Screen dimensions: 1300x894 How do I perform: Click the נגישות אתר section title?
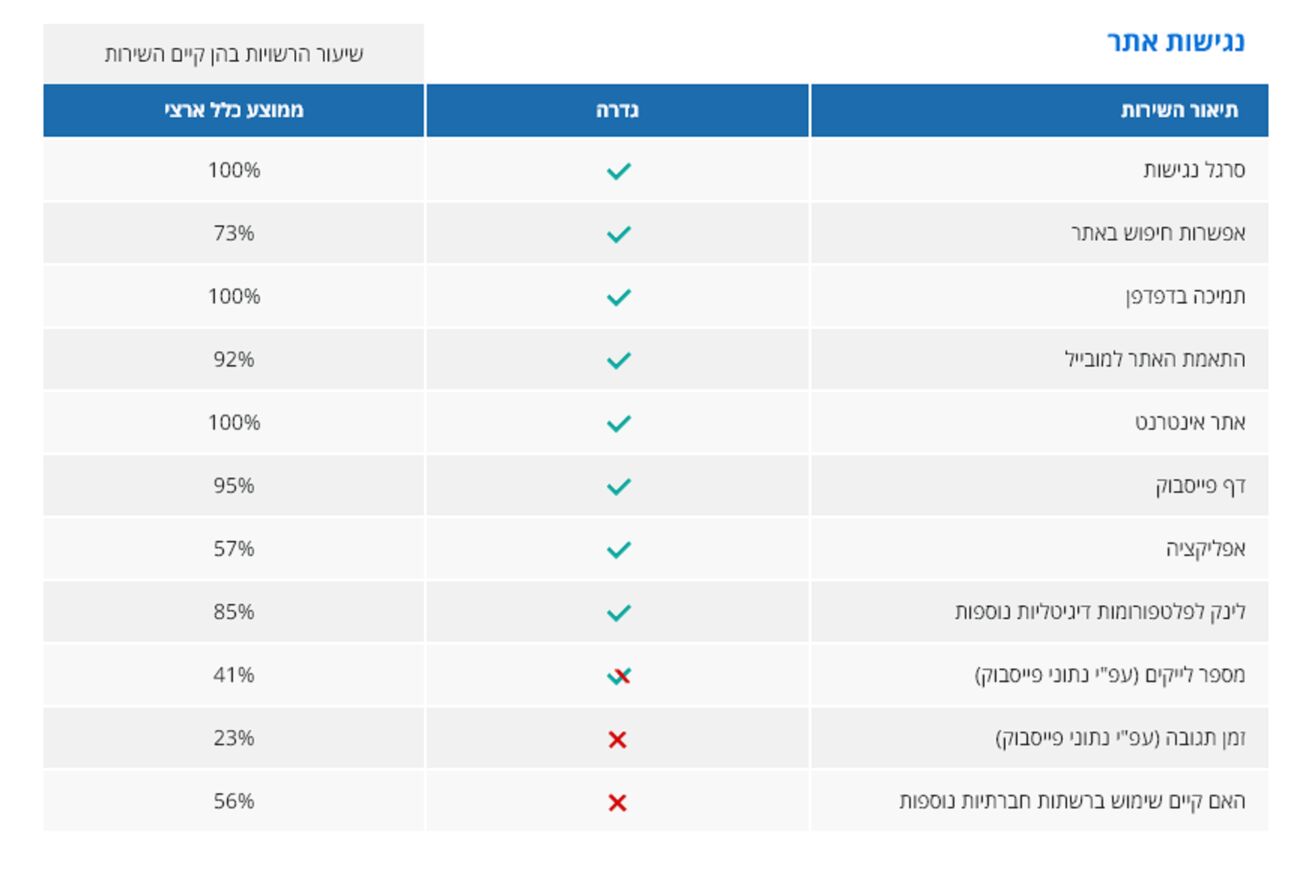[x=1175, y=42]
